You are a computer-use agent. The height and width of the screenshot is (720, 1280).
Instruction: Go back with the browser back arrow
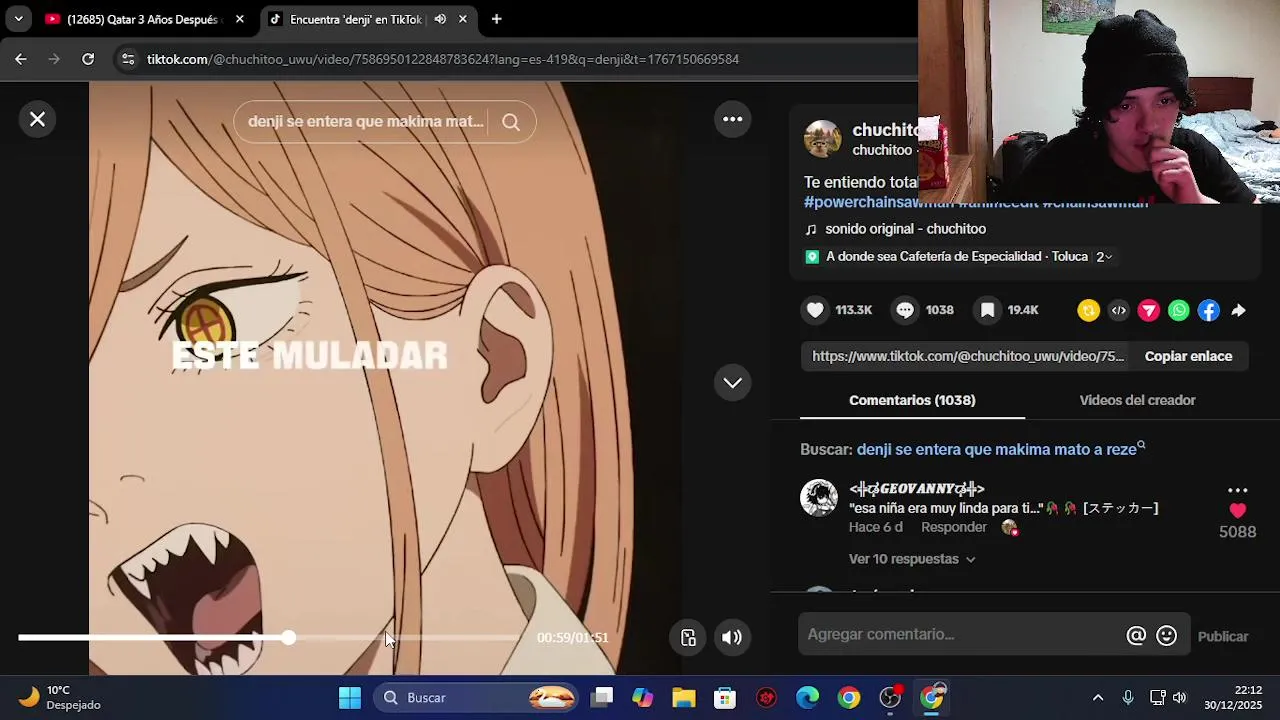(21, 59)
